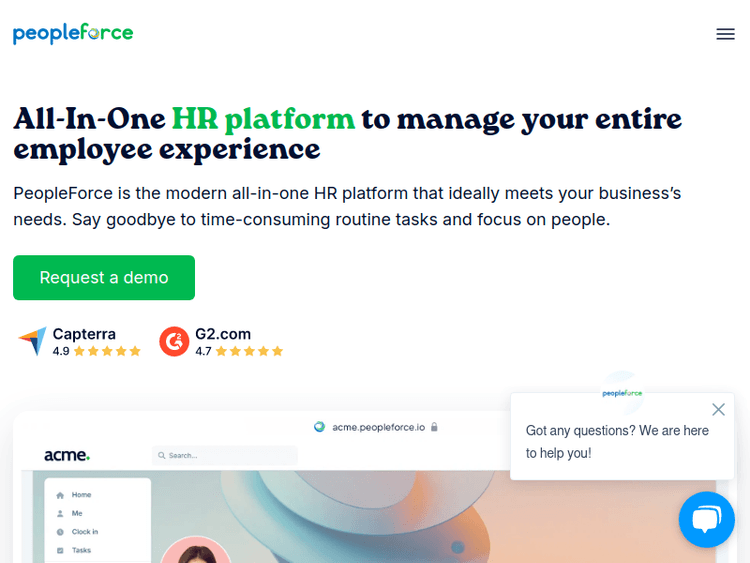
Task: Click the Capterra logo icon
Action: 32,342
